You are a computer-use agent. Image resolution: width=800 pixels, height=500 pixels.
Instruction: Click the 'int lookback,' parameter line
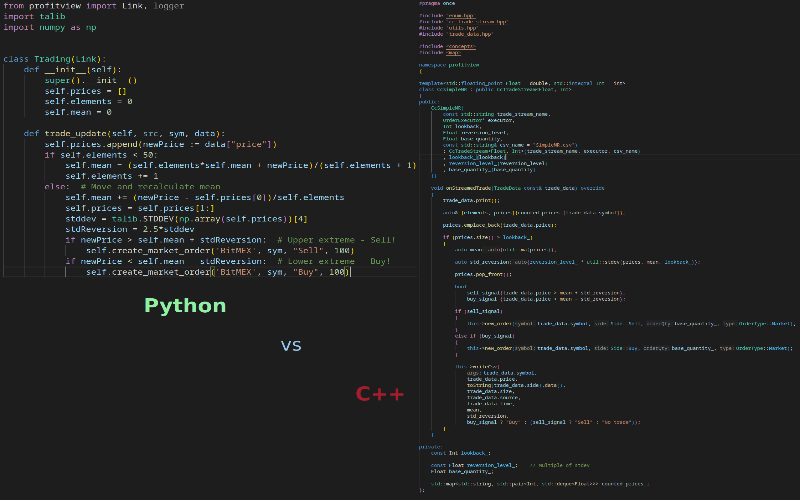[462, 127]
